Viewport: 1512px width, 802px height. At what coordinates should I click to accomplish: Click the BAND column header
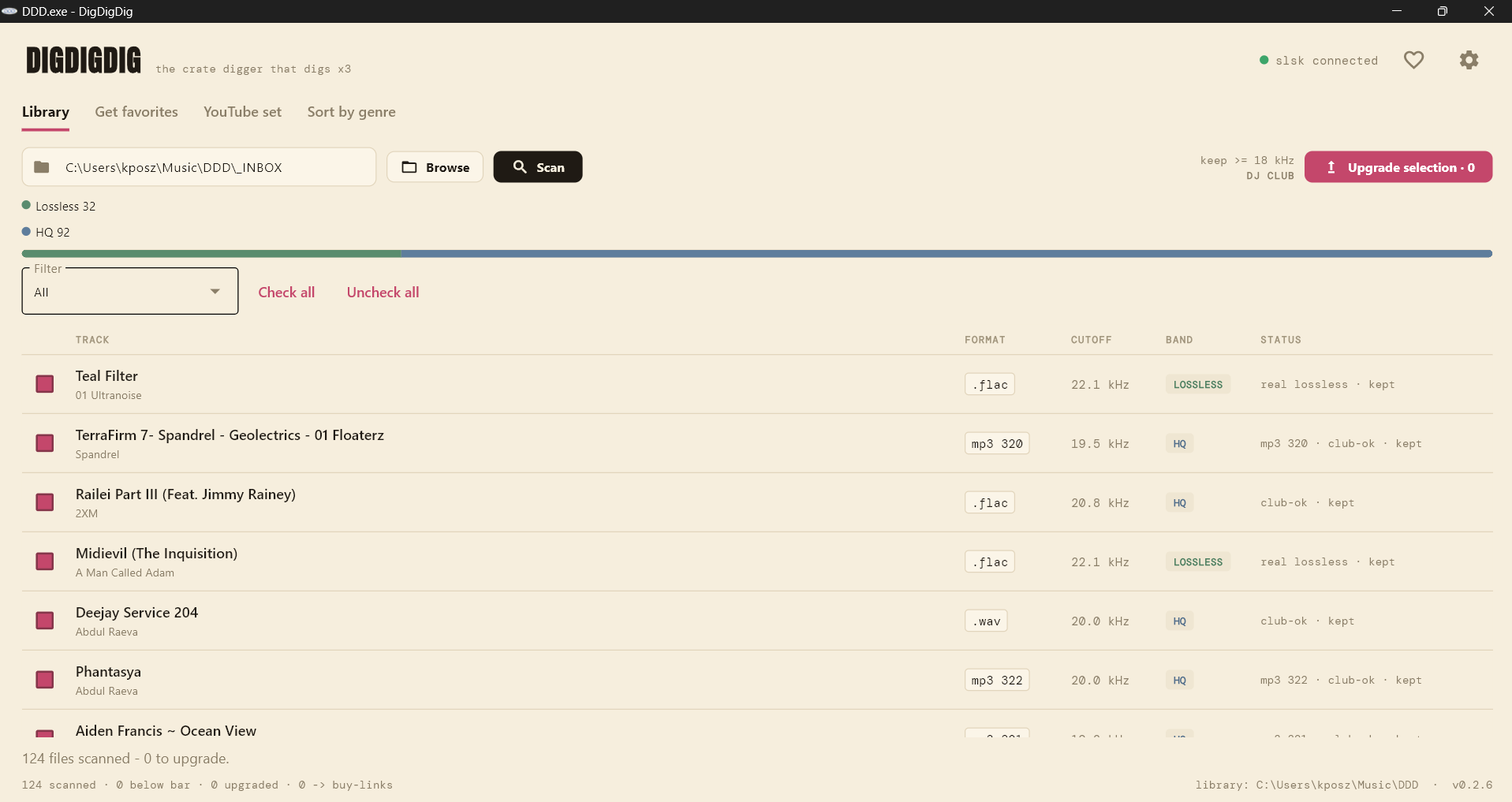[x=1179, y=340]
